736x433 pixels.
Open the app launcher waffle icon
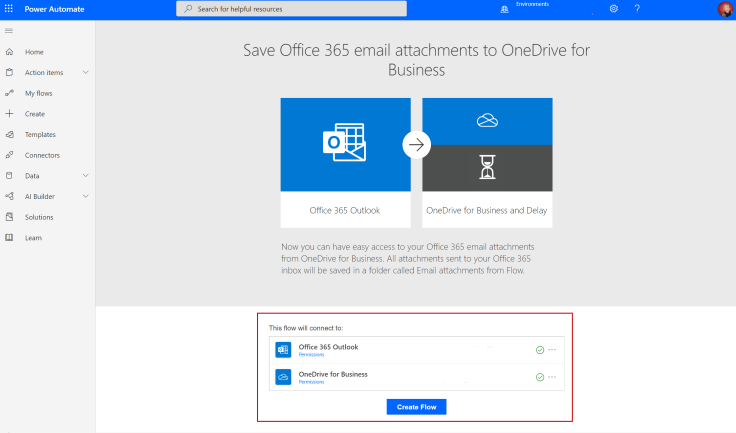(10, 8)
